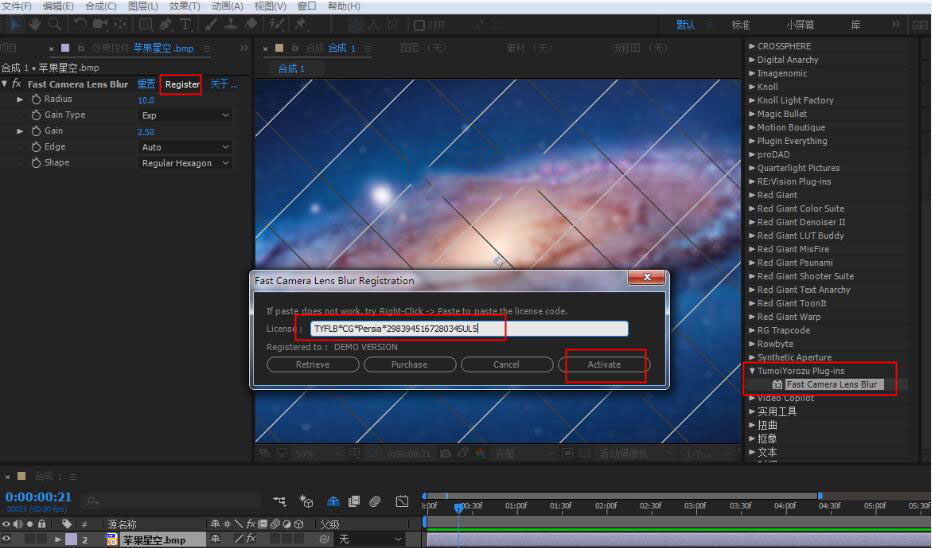
Task: Collapse the Fast Camera Lens Blur effect
Action: [5, 84]
